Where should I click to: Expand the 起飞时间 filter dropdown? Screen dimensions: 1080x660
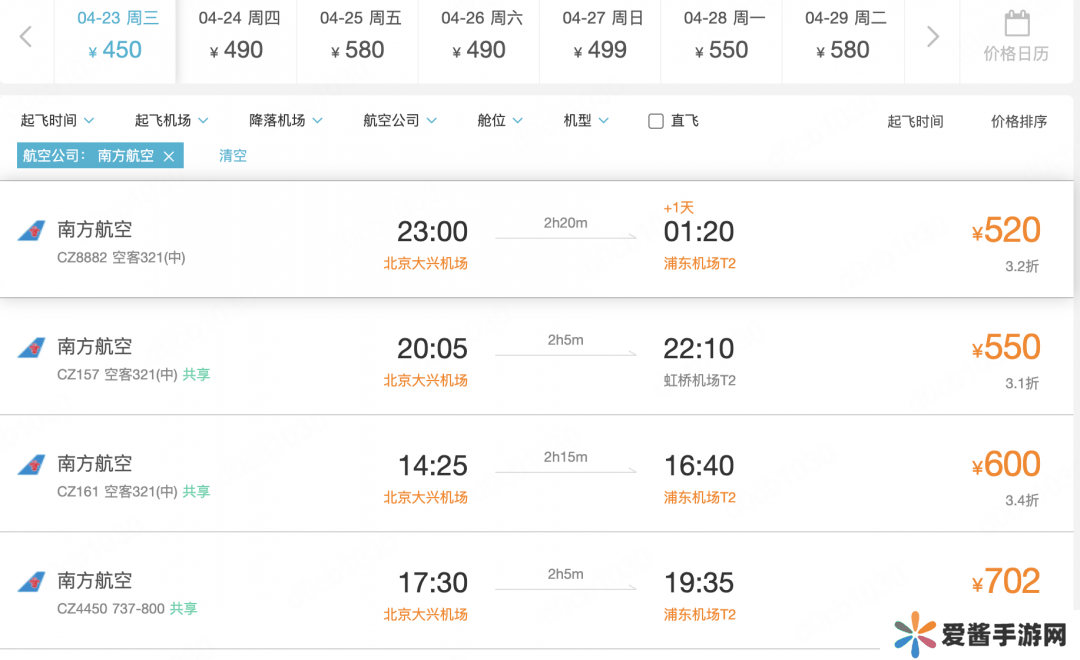[x=57, y=121]
